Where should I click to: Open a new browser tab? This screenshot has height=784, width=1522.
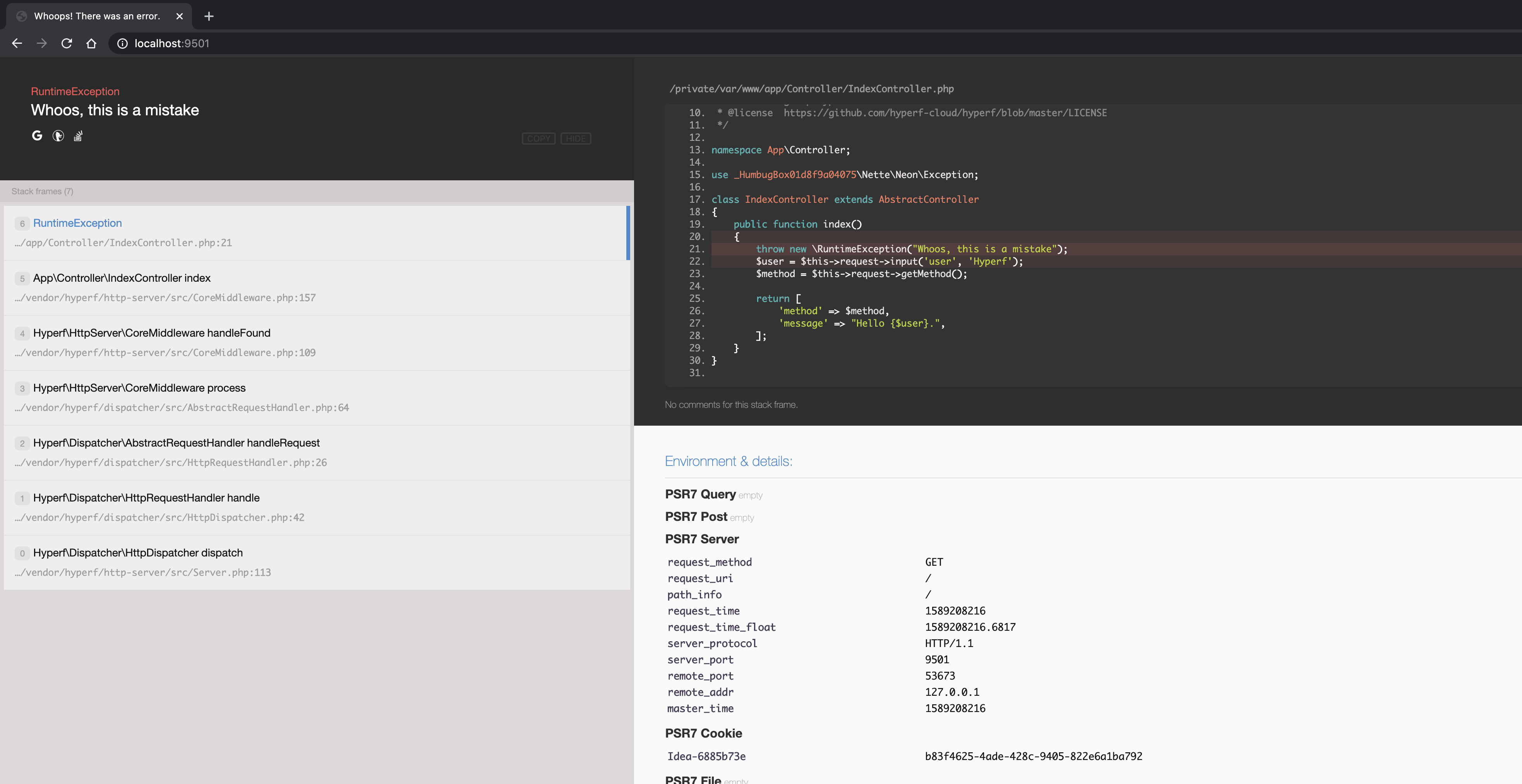(x=209, y=16)
